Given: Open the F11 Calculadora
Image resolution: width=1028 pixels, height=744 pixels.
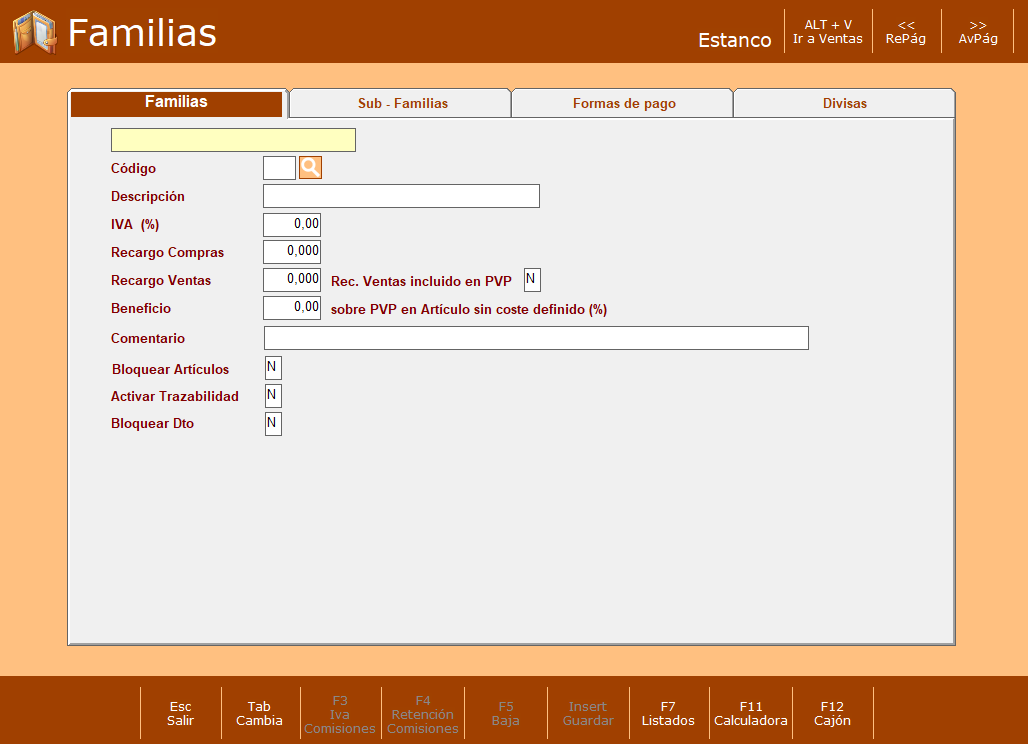Looking at the screenshot, I should pos(751,713).
